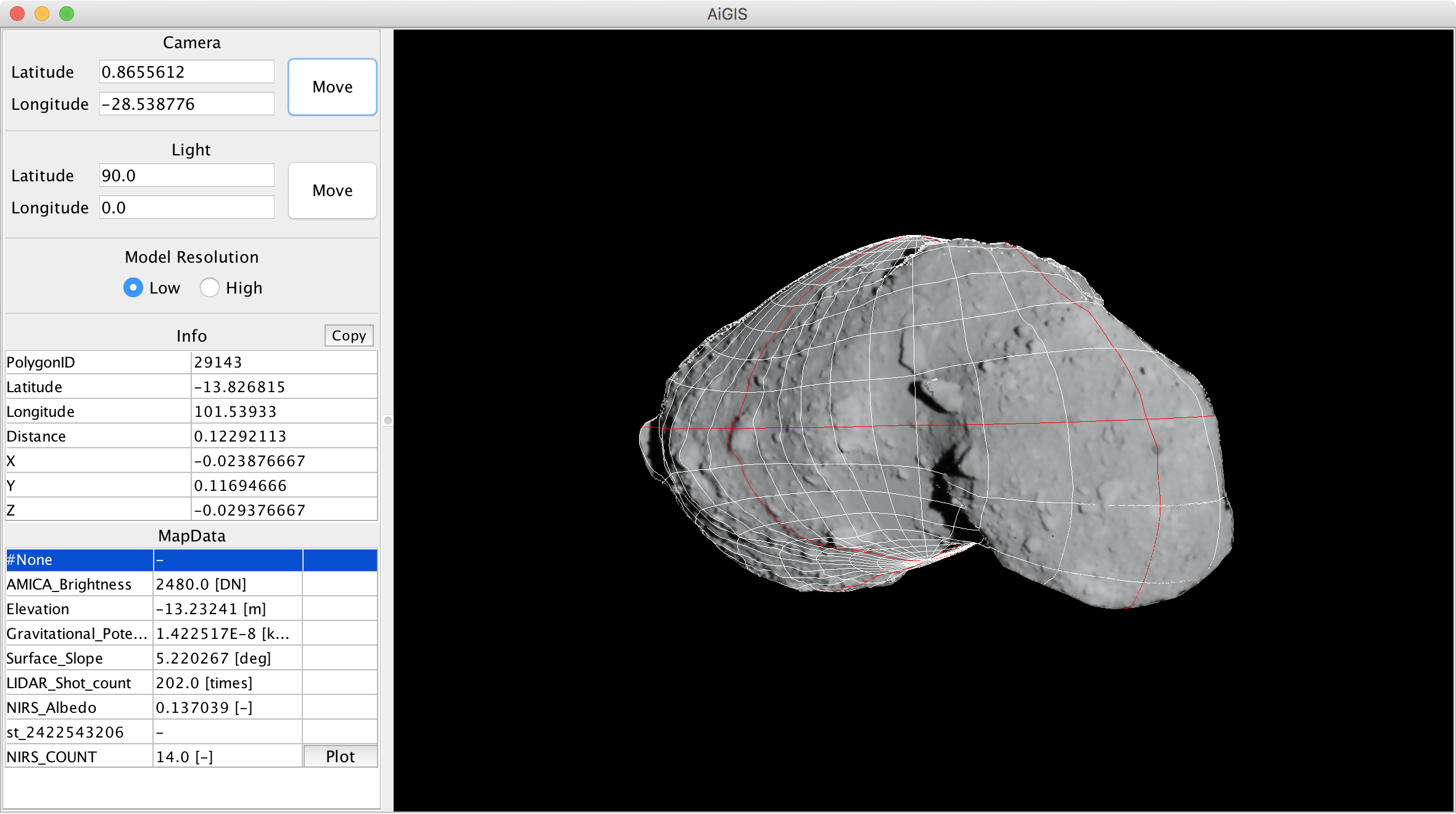Screen dimensions: 1456x814
Task: Click the light Longitude field
Action: (186, 208)
